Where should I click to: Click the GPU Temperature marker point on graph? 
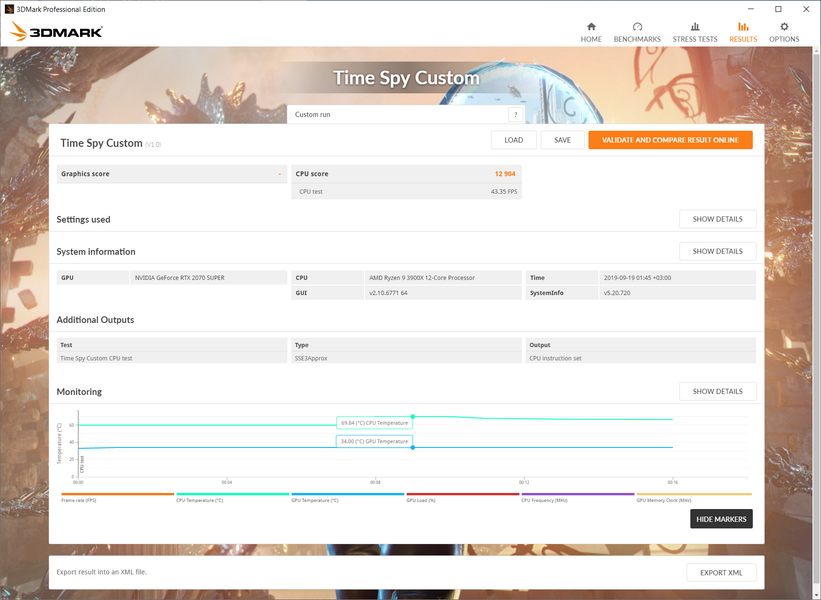(x=413, y=448)
